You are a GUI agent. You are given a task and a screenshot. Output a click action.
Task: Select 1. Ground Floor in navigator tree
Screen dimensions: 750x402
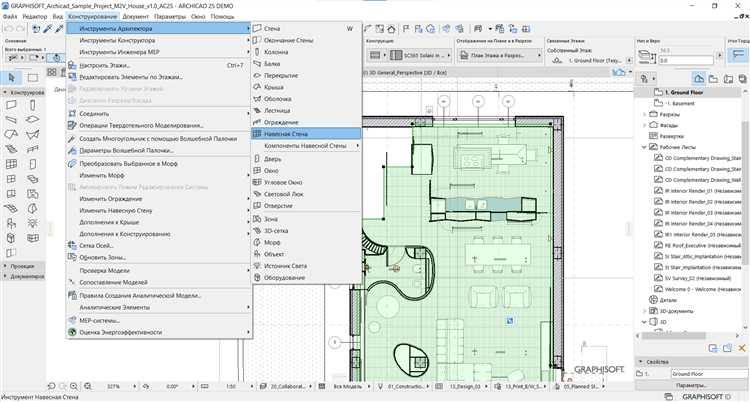[686, 92]
